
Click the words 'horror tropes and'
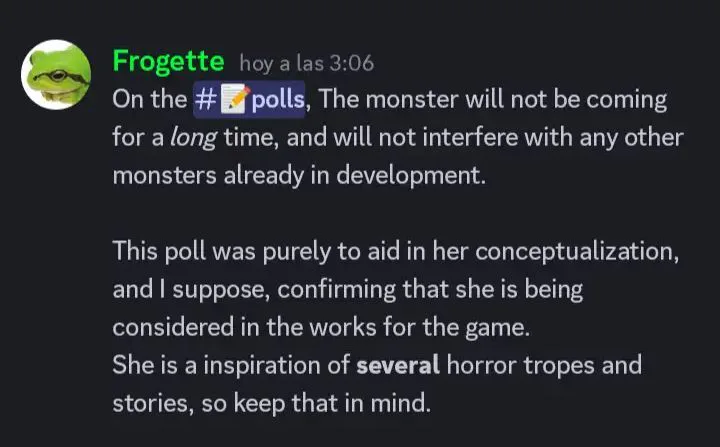[544, 365]
